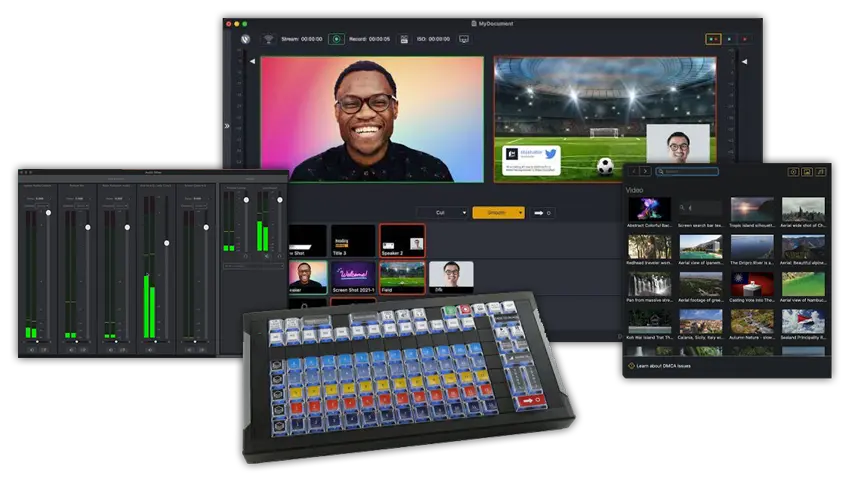Choose the Tropic island silhouette video
The width and height of the screenshot is (850, 477).
(752, 210)
